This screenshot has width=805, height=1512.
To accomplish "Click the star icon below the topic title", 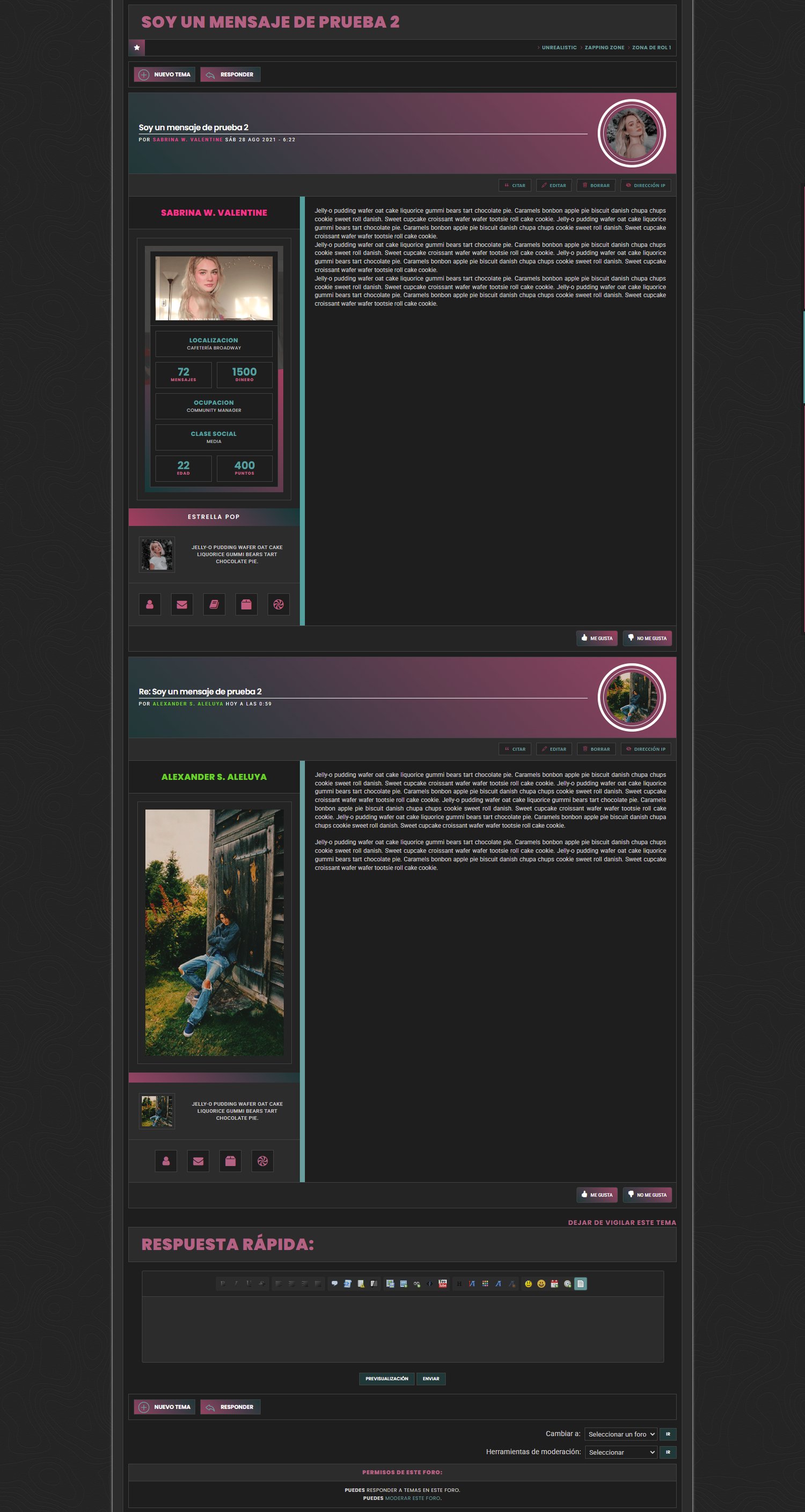I will coord(137,48).
